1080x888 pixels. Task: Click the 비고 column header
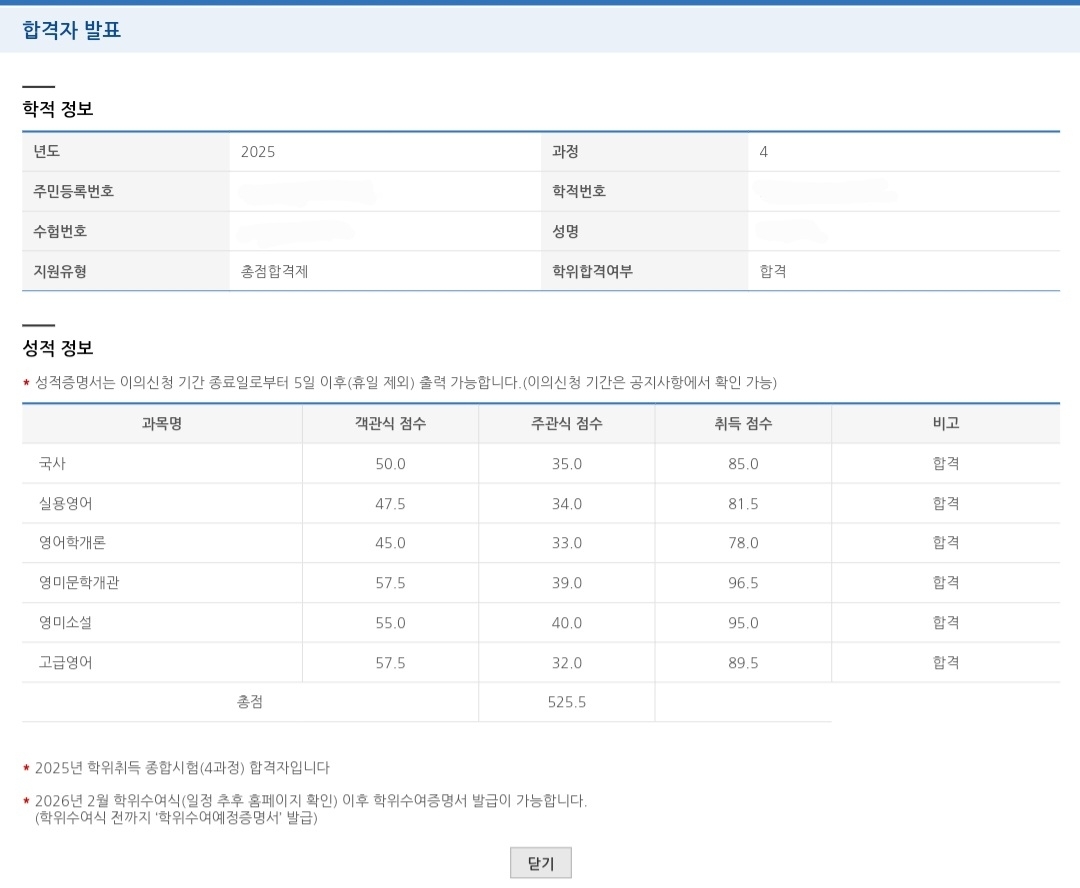945,423
